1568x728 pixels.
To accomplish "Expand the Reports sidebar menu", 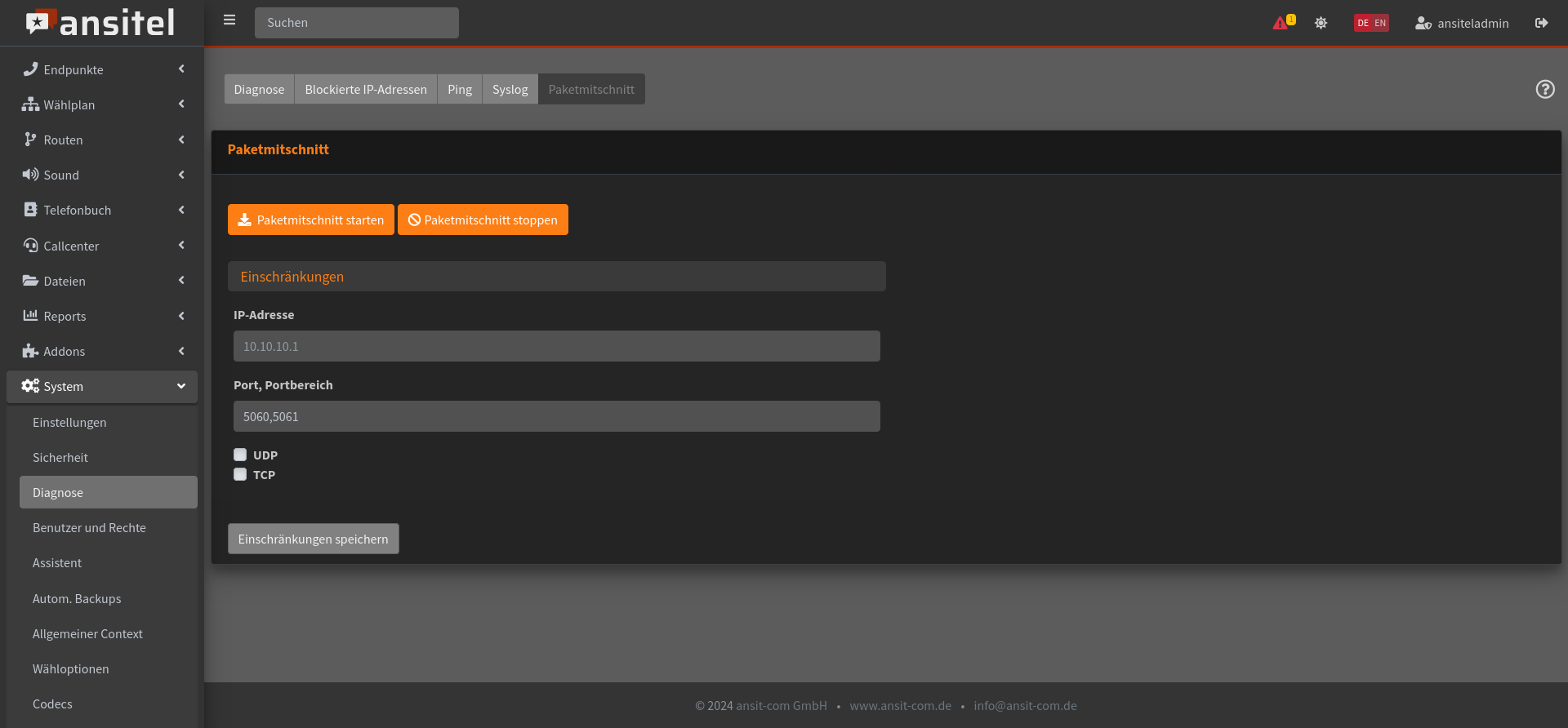I will point(102,316).
